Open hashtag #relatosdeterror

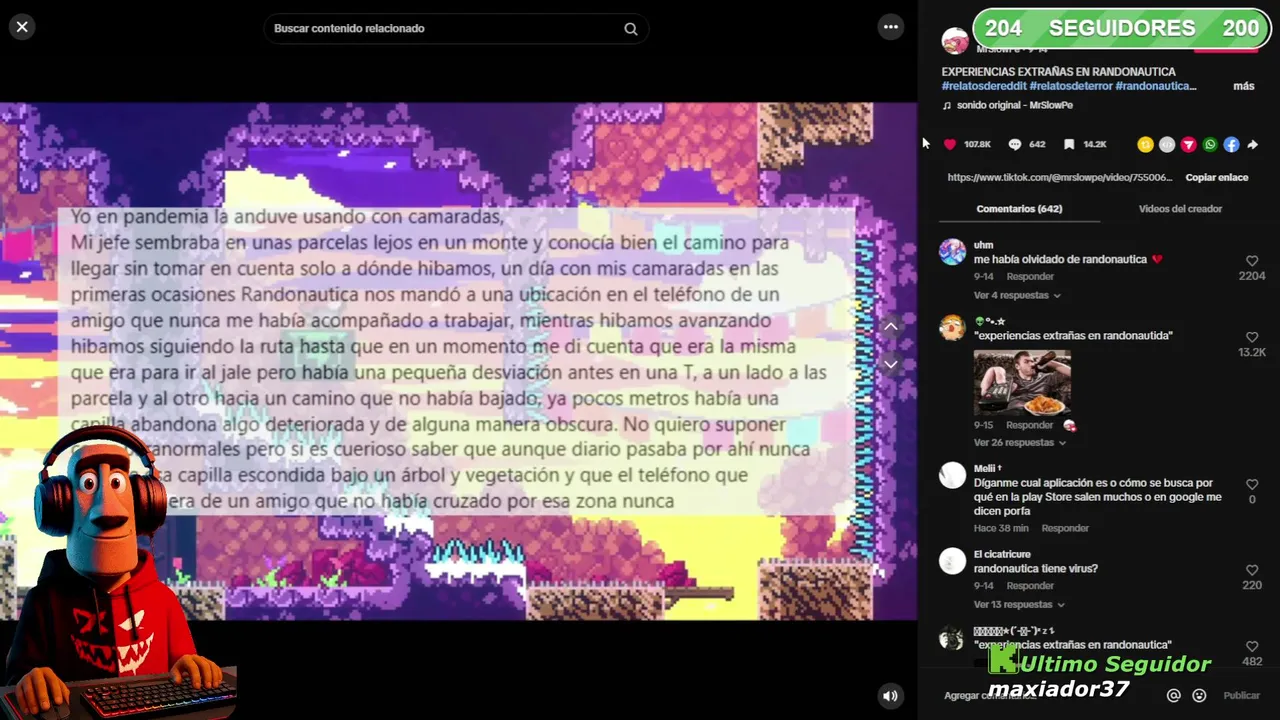pyautogui.click(x=1071, y=86)
